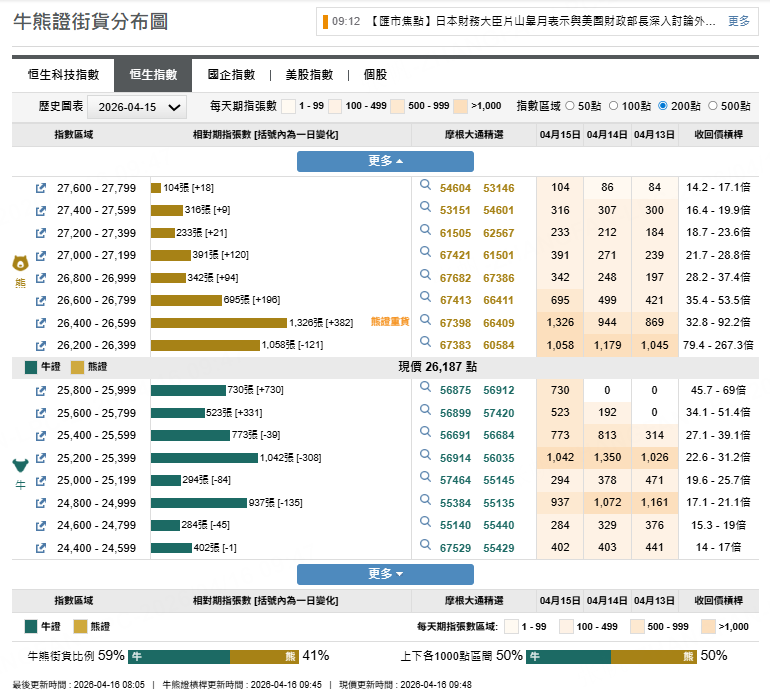The height and width of the screenshot is (694, 770).
Task: Switch to 恒生科技指數 tab
Action: (x=63, y=75)
